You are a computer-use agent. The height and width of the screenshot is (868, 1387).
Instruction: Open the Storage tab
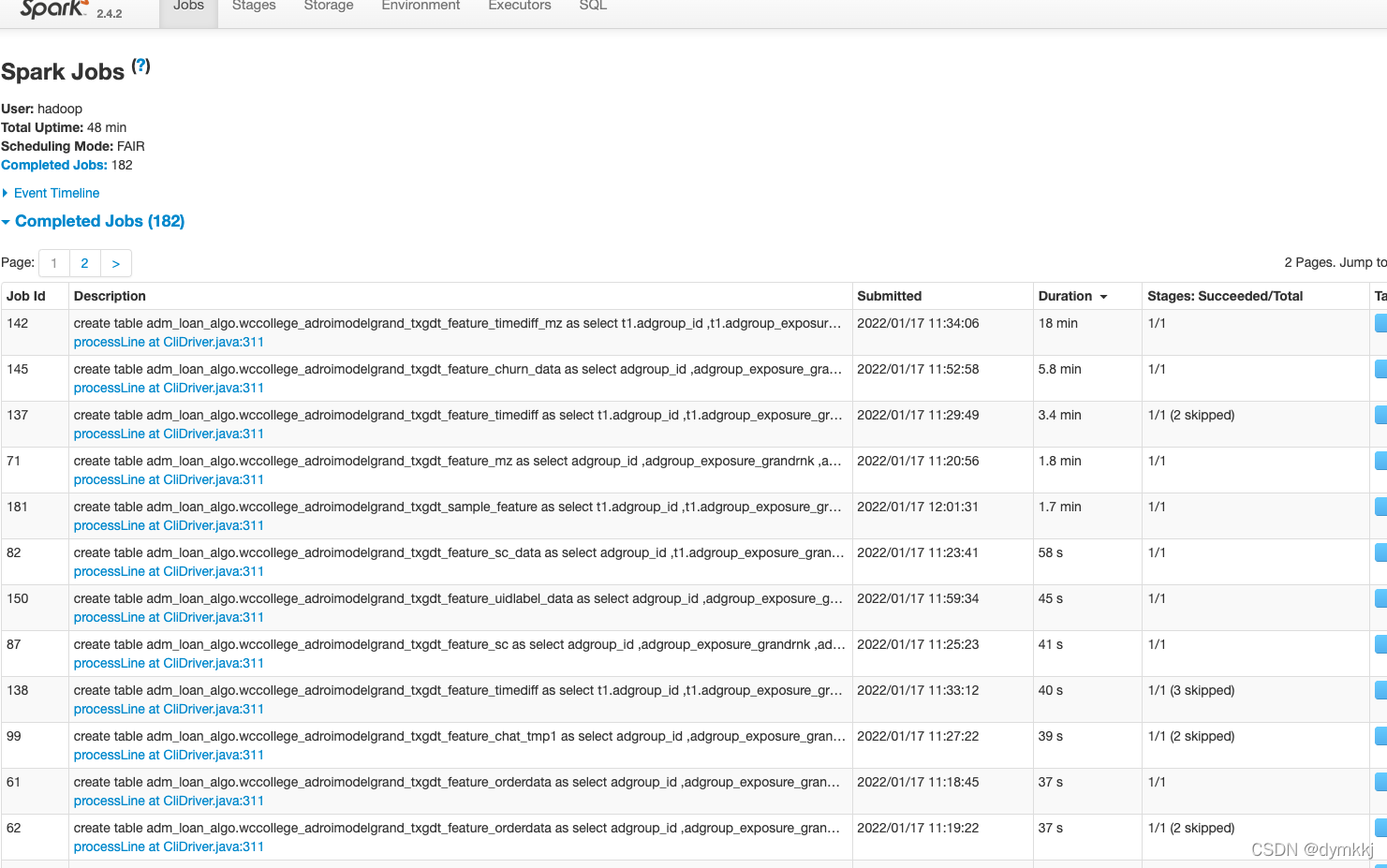[x=329, y=7]
